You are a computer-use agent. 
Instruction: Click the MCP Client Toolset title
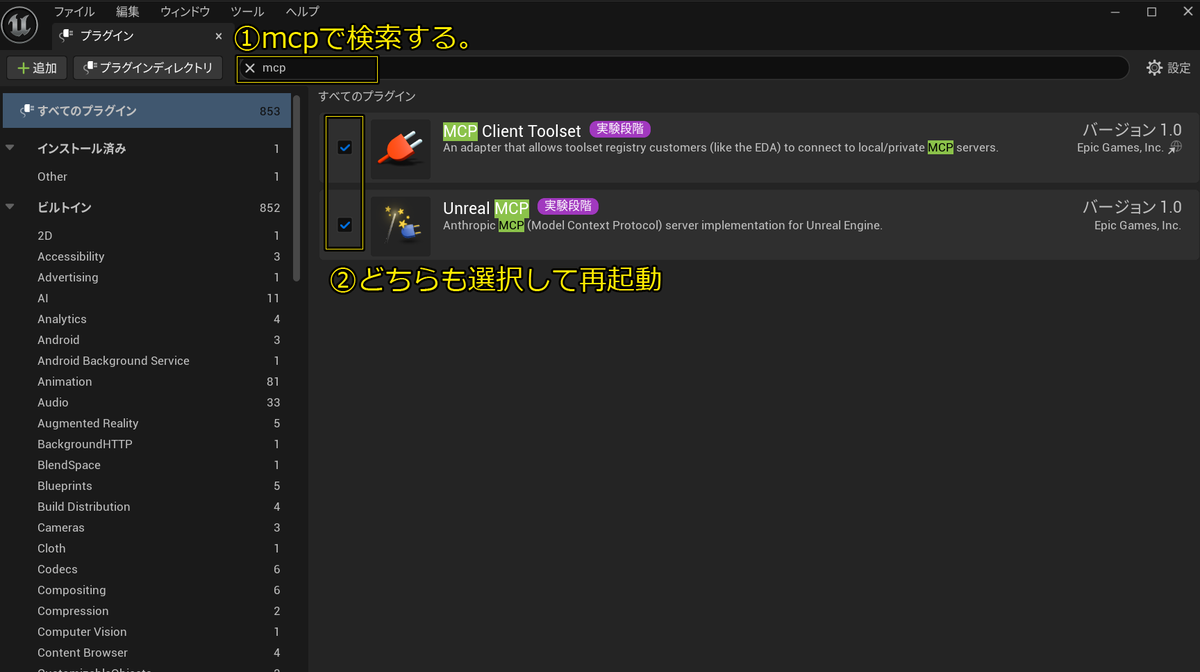pyautogui.click(x=512, y=131)
